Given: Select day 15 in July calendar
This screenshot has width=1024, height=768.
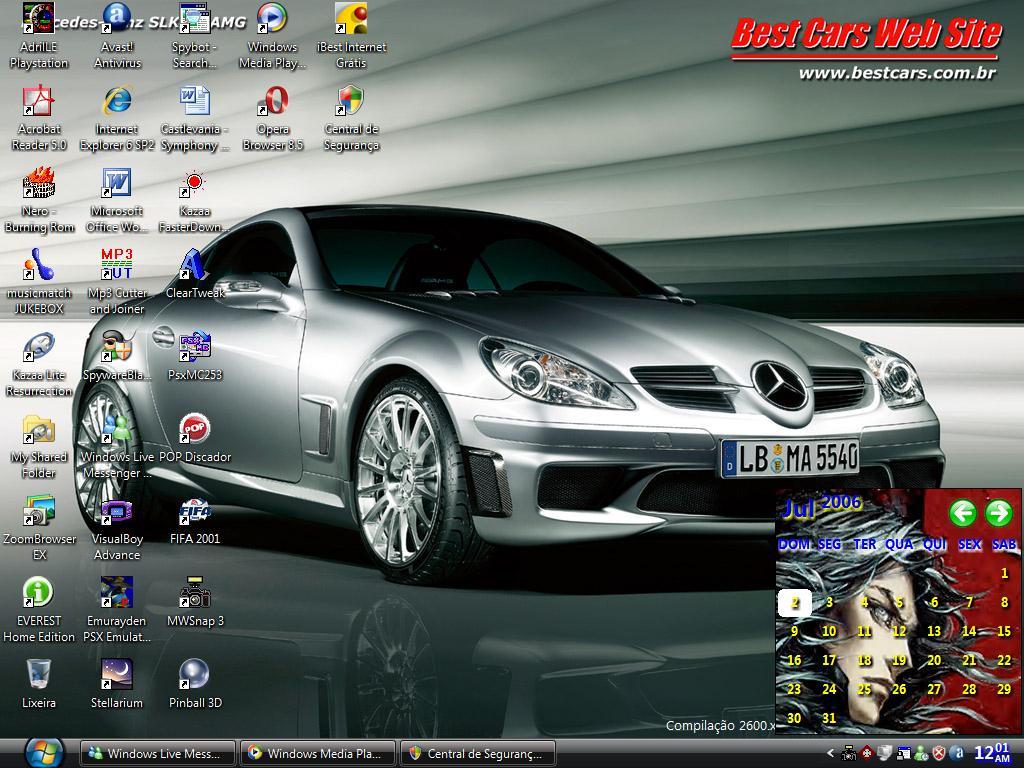Looking at the screenshot, I should tap(1004, 631).
